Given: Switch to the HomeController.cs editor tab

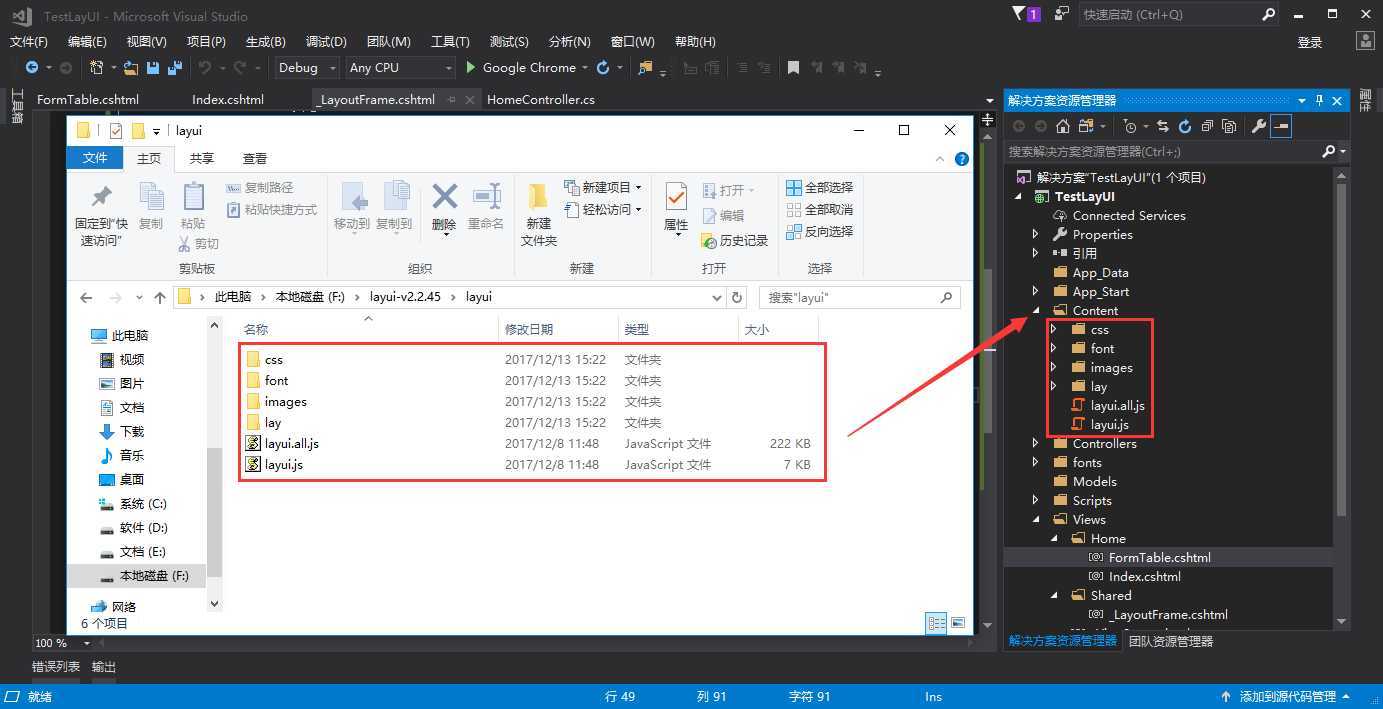Looking at the screenshot, I should (x=541, y=100).
